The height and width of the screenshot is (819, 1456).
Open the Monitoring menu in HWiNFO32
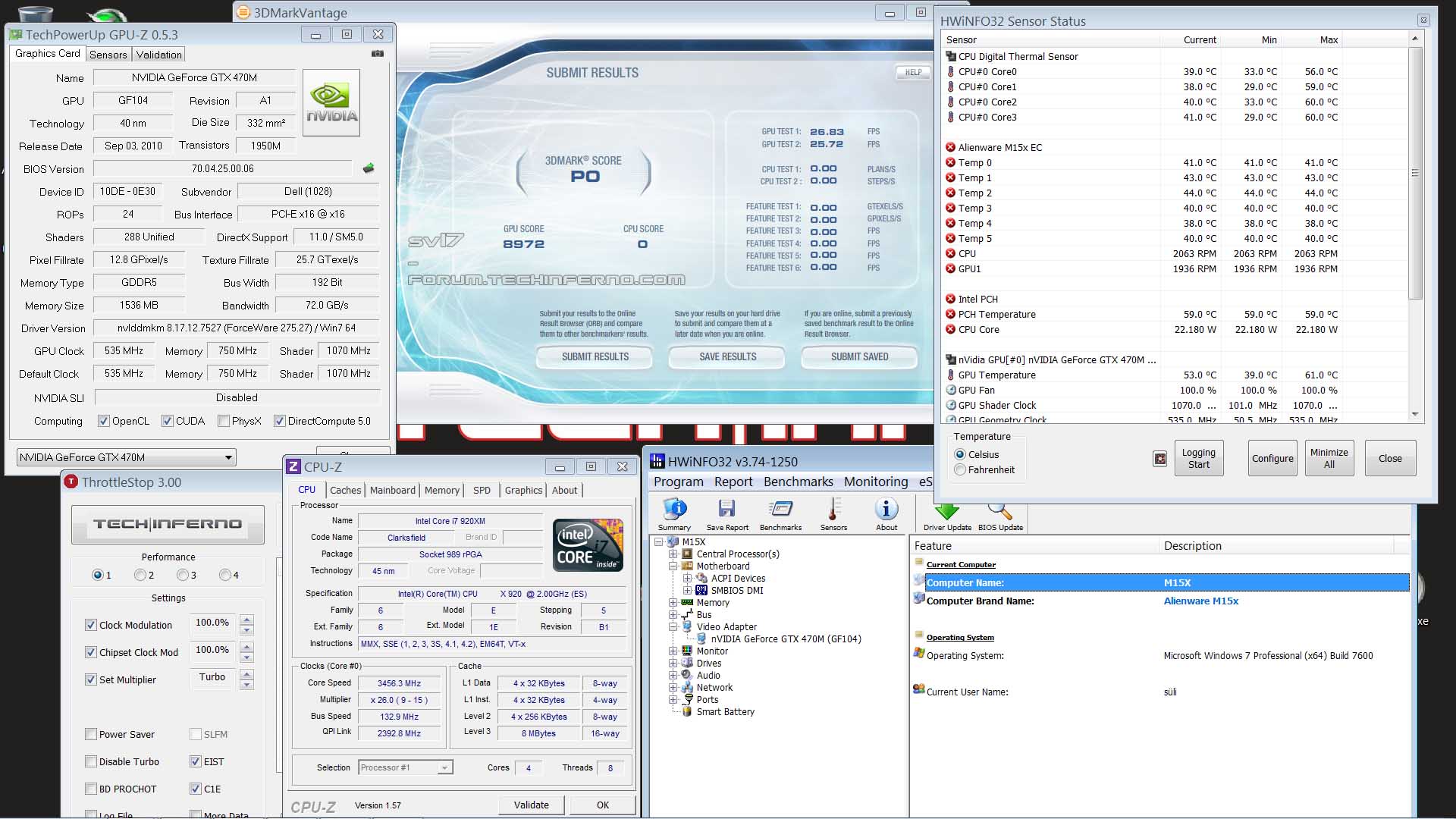click(876, 482)
